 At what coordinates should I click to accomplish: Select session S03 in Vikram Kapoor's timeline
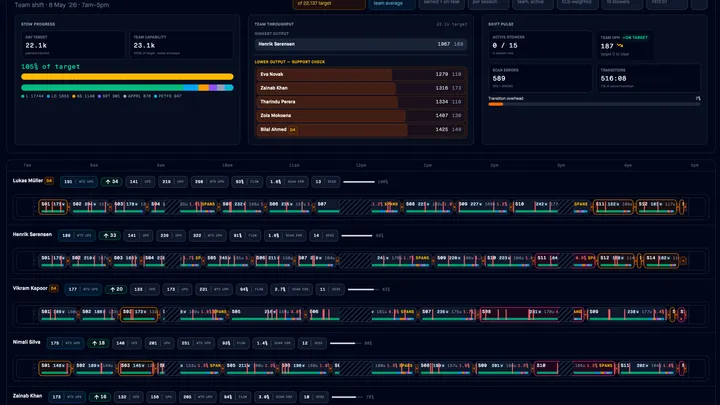(139, 314)
